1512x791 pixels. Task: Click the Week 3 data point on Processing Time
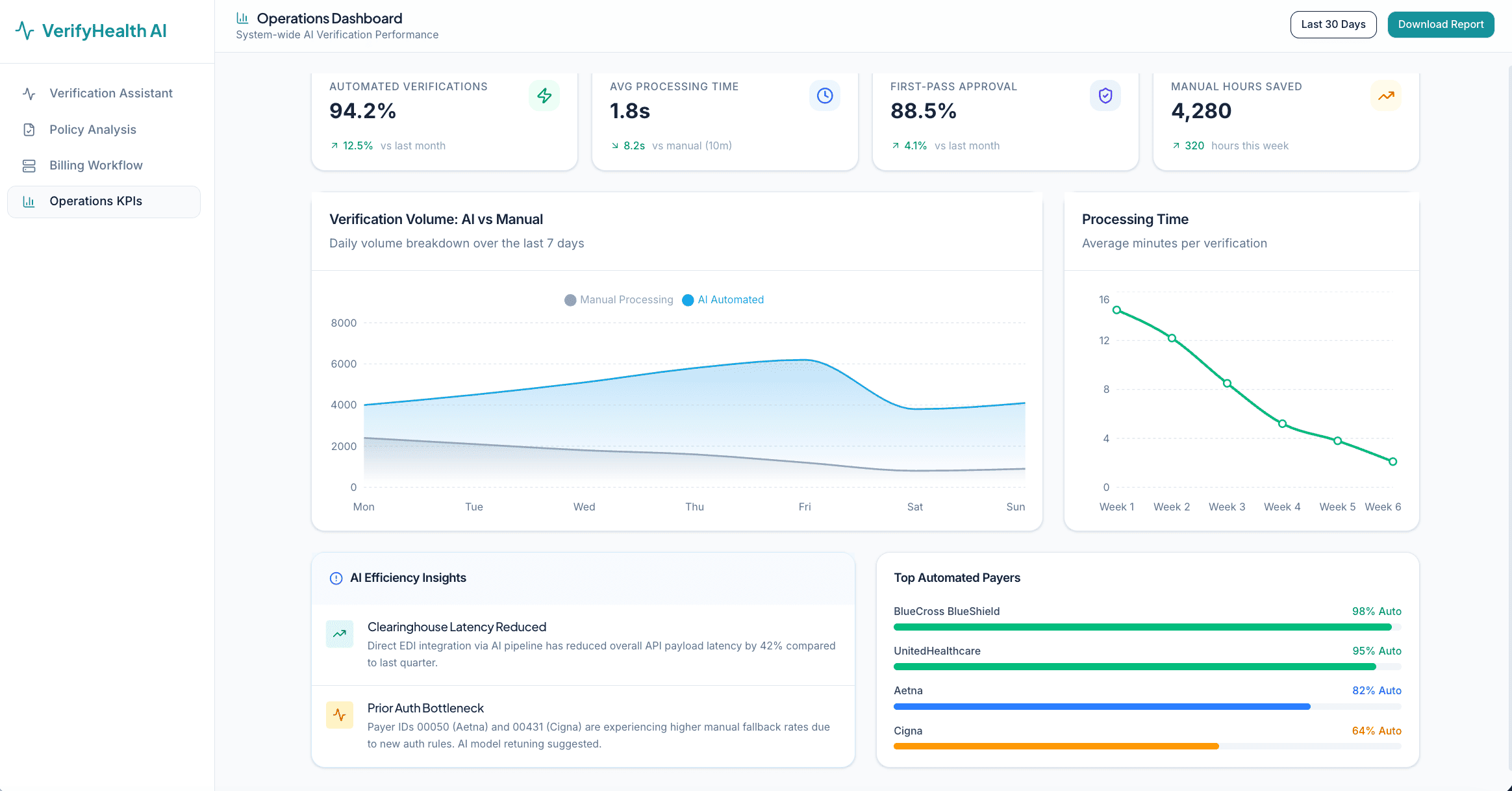pyautogui.click(x=1227, y=383)
